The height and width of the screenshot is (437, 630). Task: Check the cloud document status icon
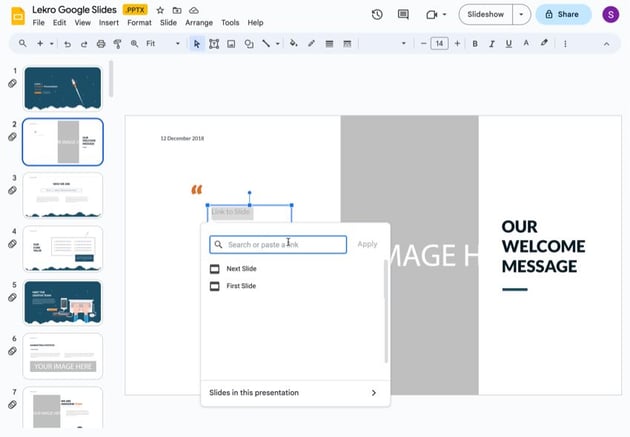(x=194, y=10)
